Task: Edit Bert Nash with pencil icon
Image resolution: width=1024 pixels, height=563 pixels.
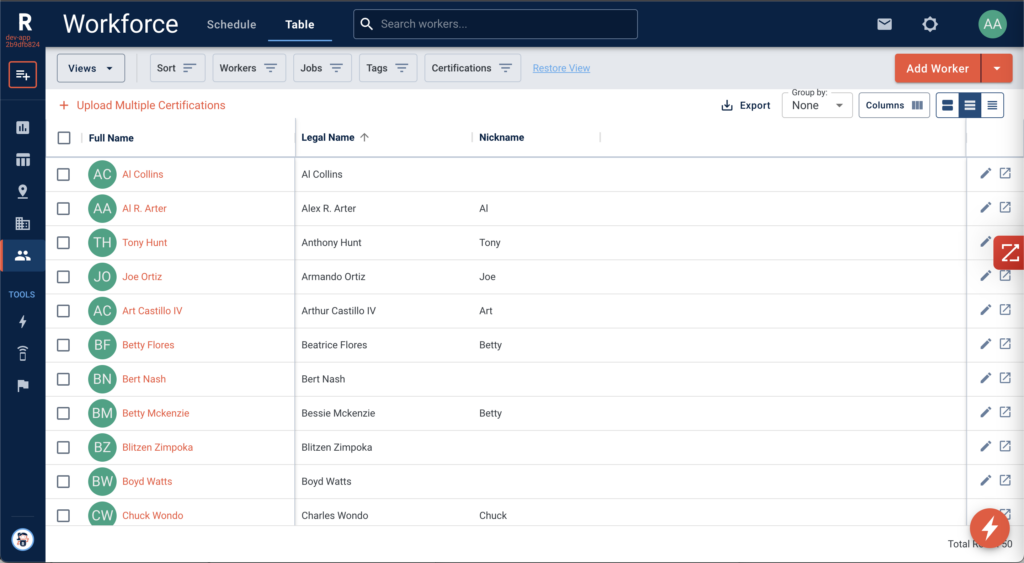Action: (x=985, y=378)
